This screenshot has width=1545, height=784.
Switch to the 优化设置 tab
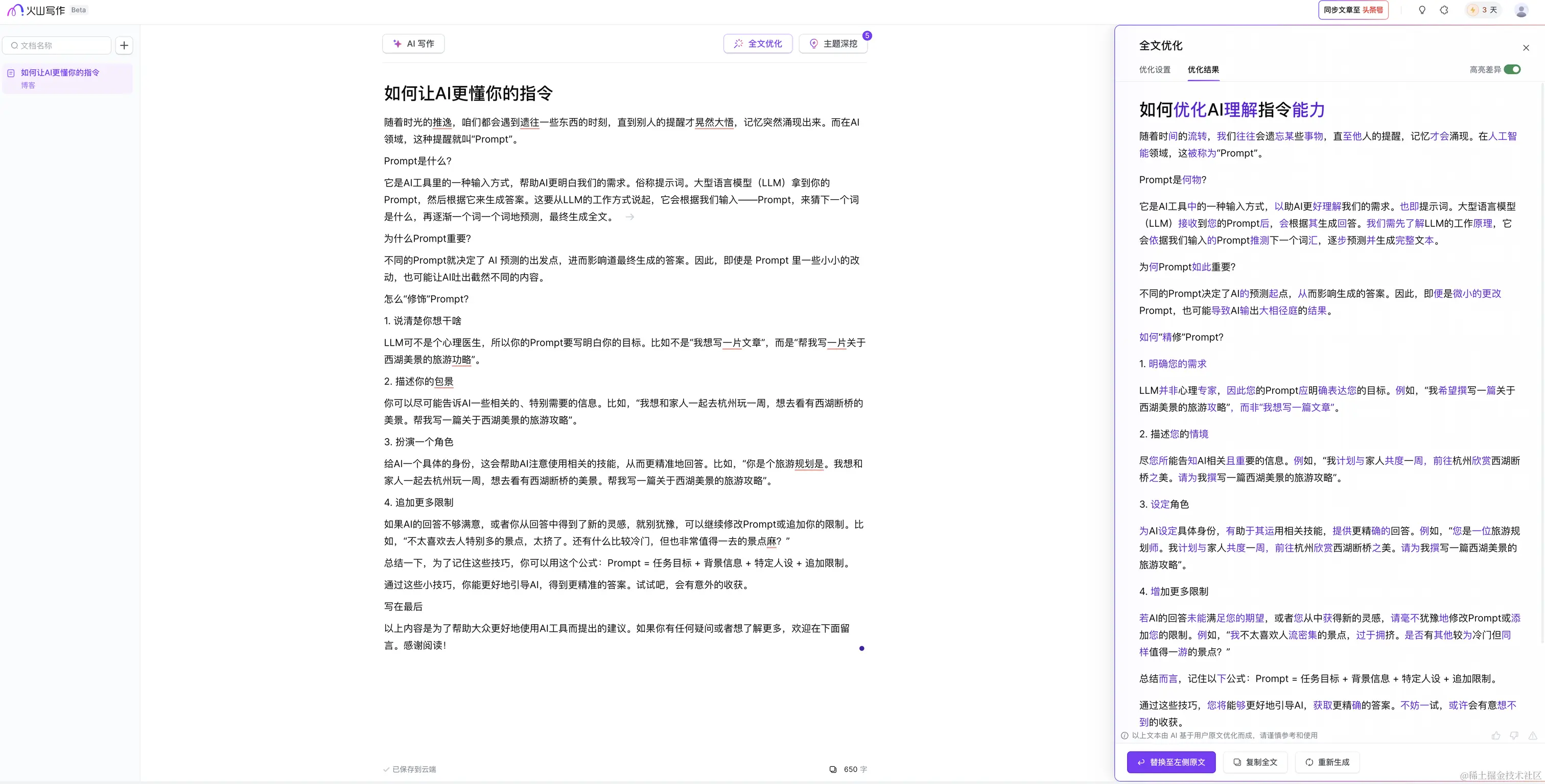coord(1154,69)
